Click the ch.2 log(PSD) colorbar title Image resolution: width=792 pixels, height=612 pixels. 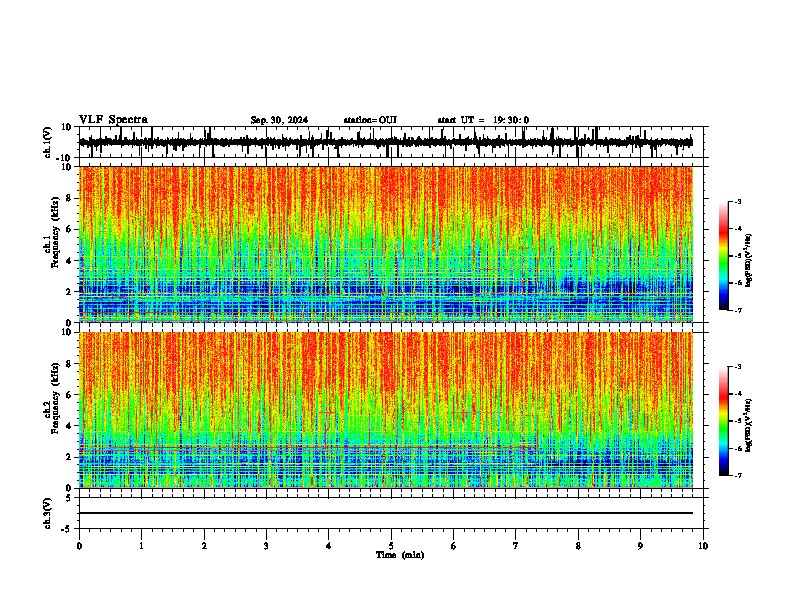[x=749, y=425]
